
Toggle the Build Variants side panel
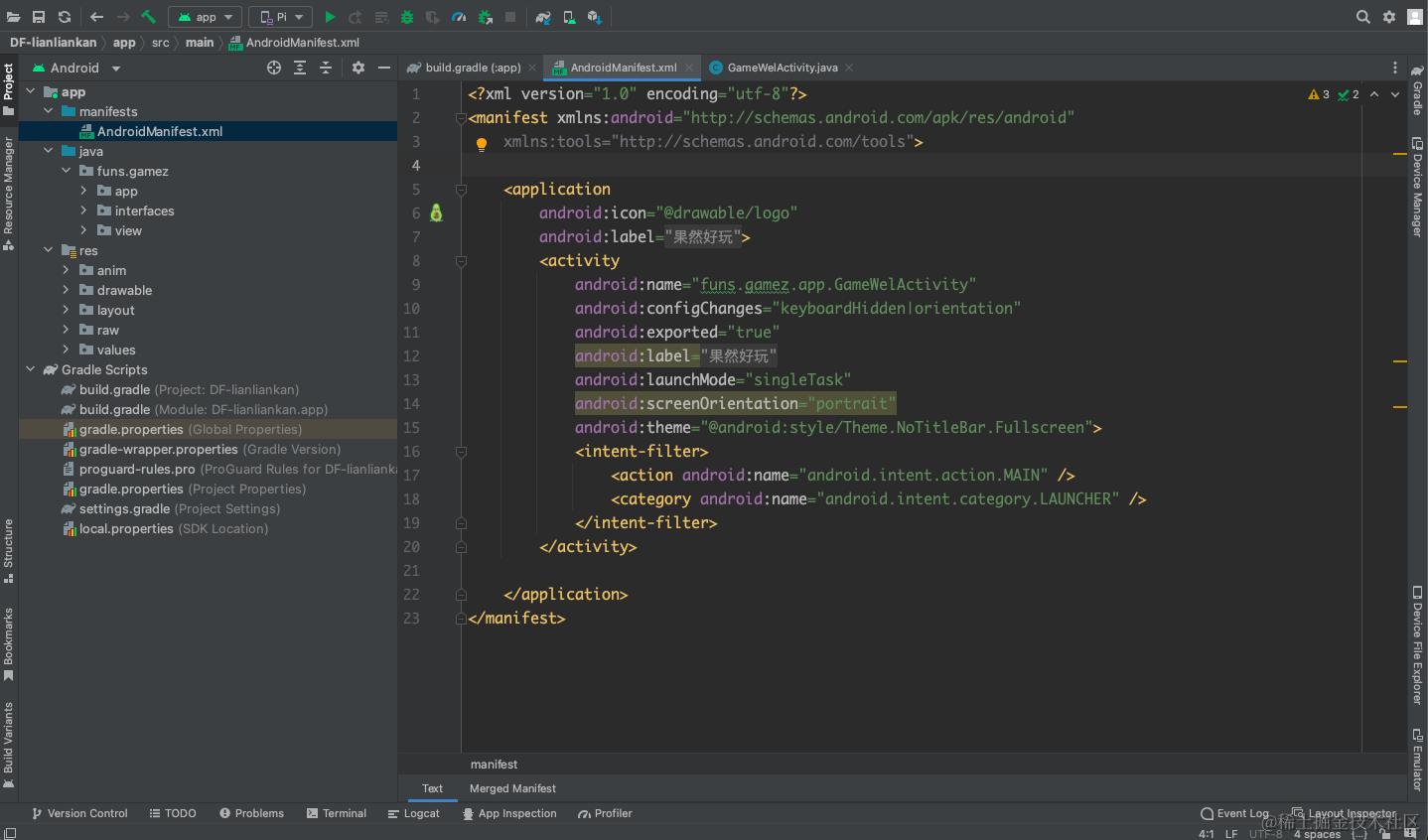point(8,743)
